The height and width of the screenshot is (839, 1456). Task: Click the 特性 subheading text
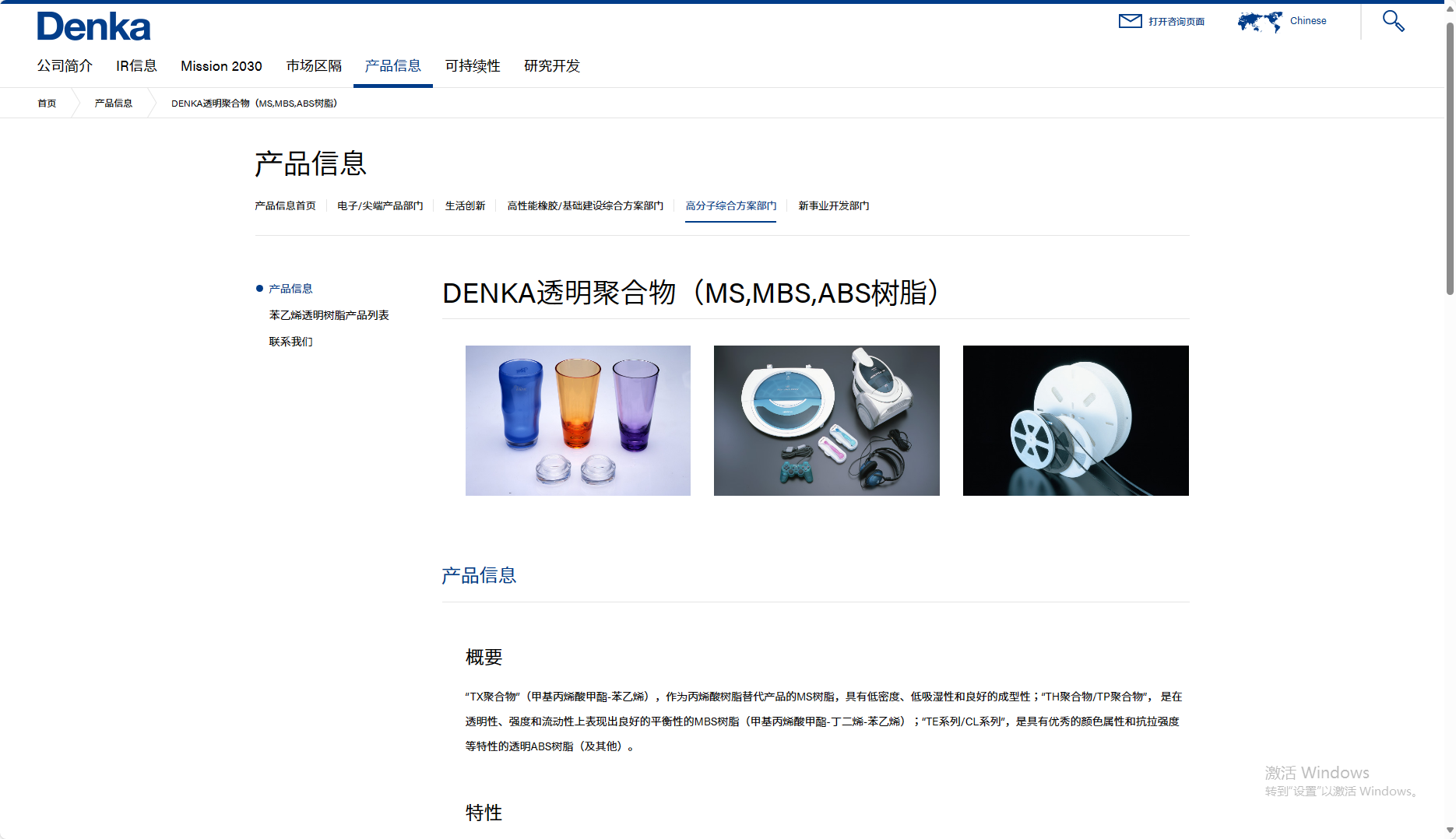[484, 813]
